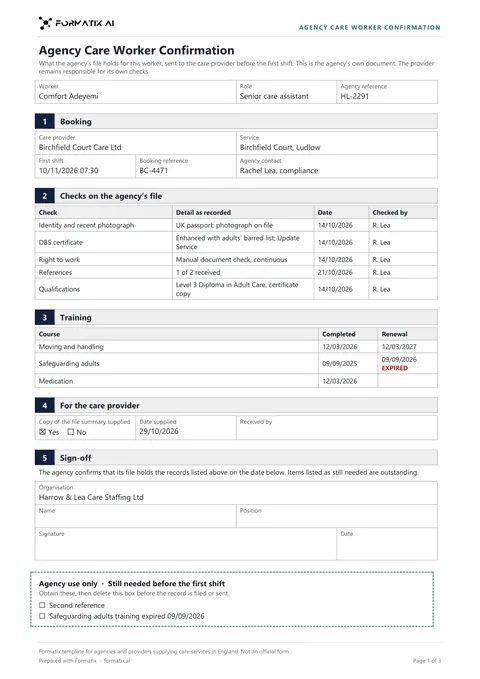The image size is (480, 679).
Task: Check the Second reference checkbox
Action: pyautogui.click(x=42, y=605)
